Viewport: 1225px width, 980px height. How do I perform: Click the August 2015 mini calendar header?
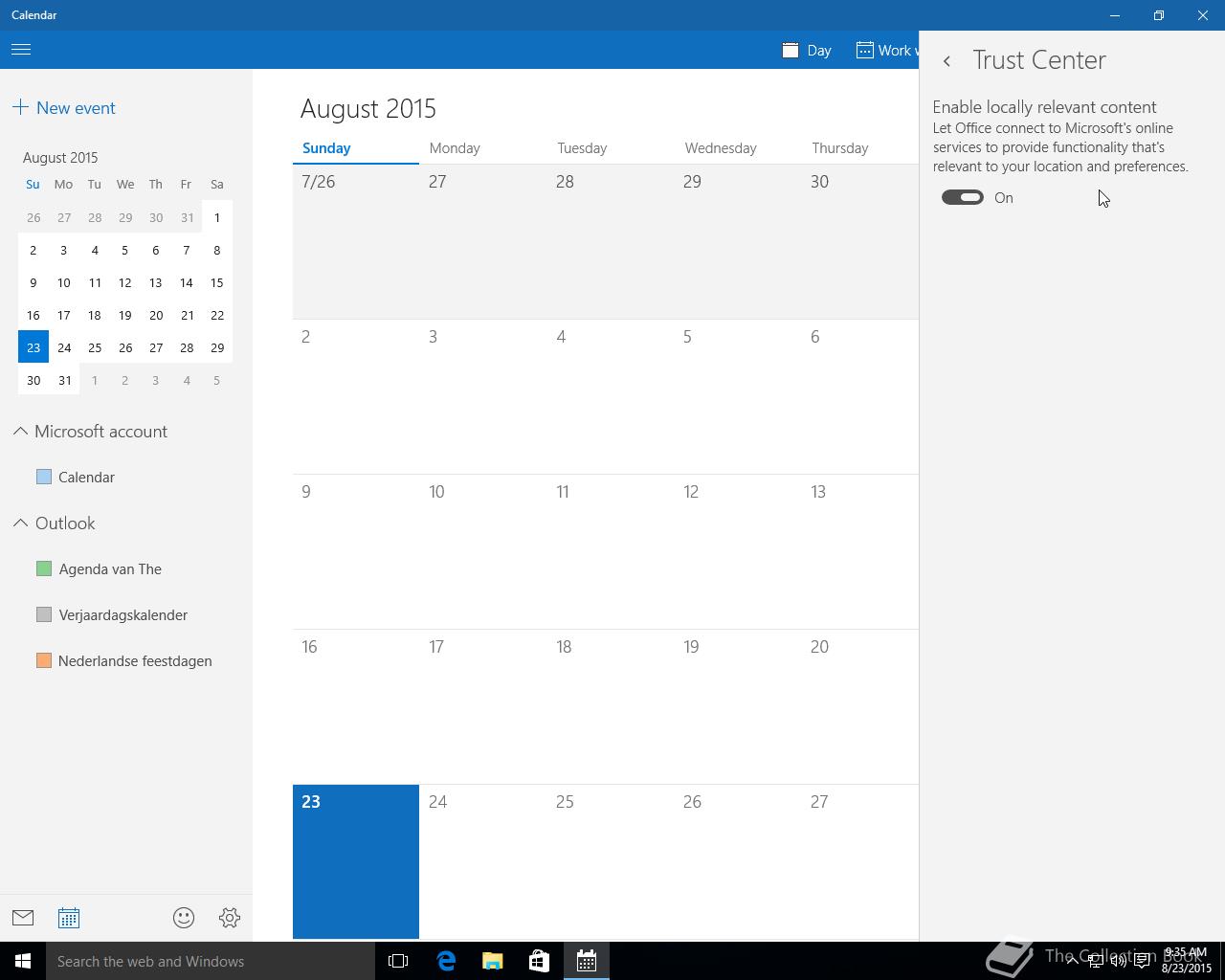click(60, 157)
